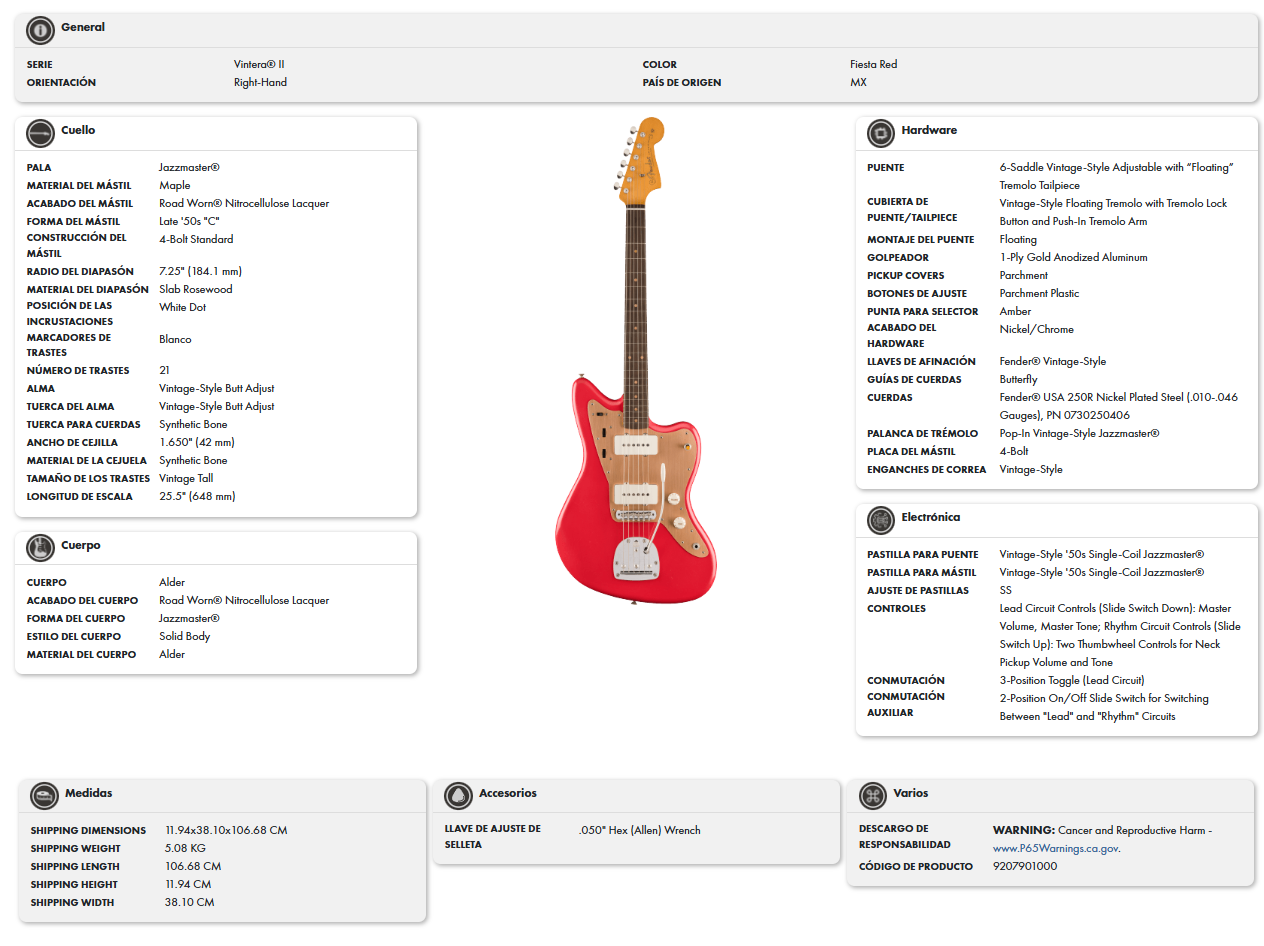Screen dimensions: 1264x946
Task: Click the MONTAJE DEL PUENTE label
Action: click(921, 239)
